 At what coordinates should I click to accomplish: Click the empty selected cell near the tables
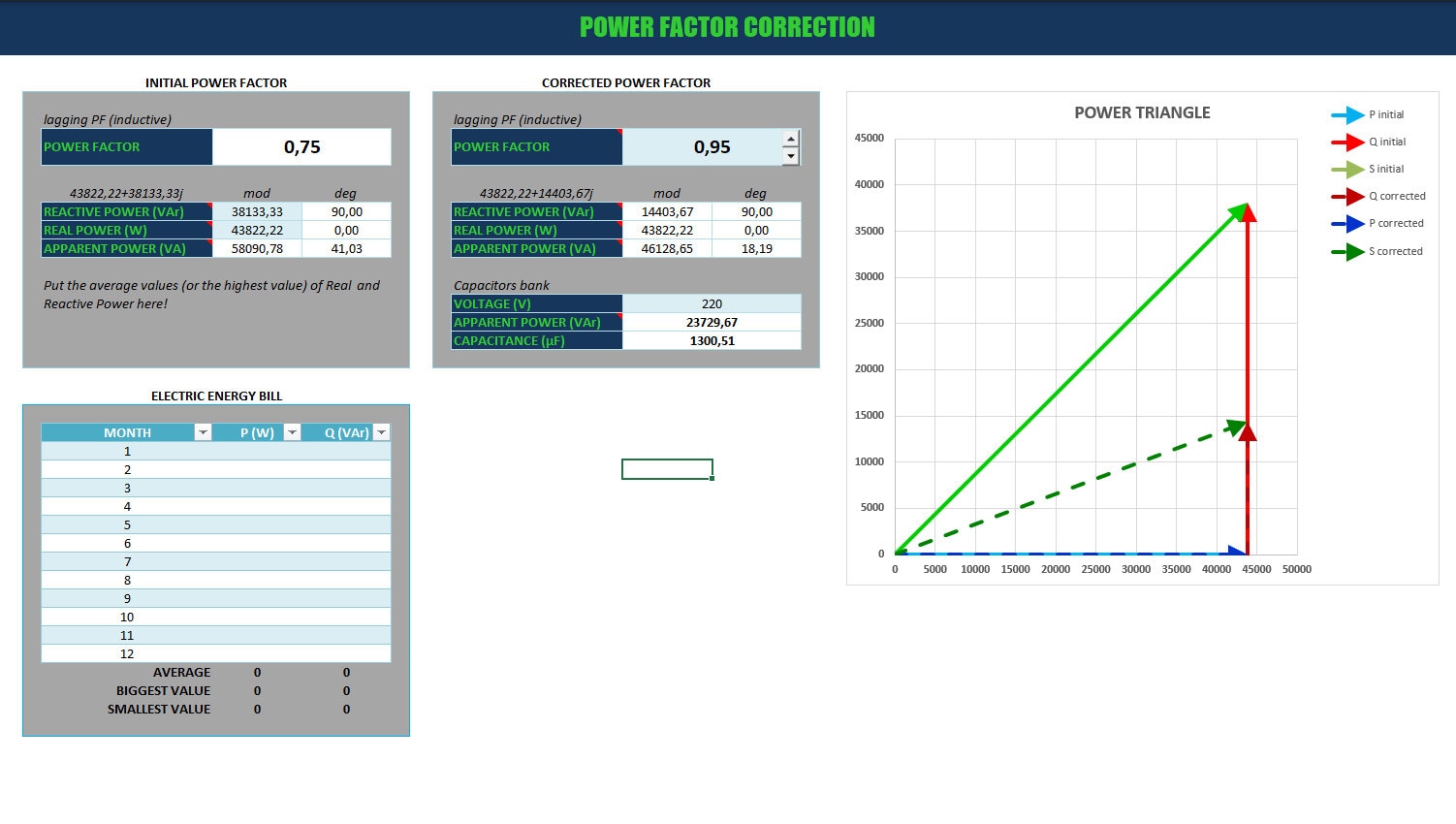click(x=666, y=467)
